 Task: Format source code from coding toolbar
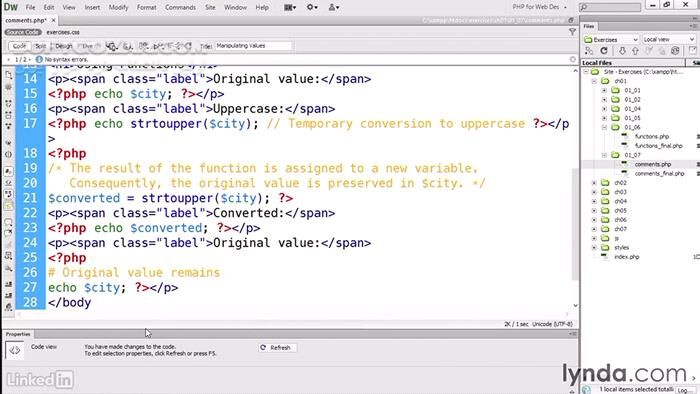[x=8, y=307]
